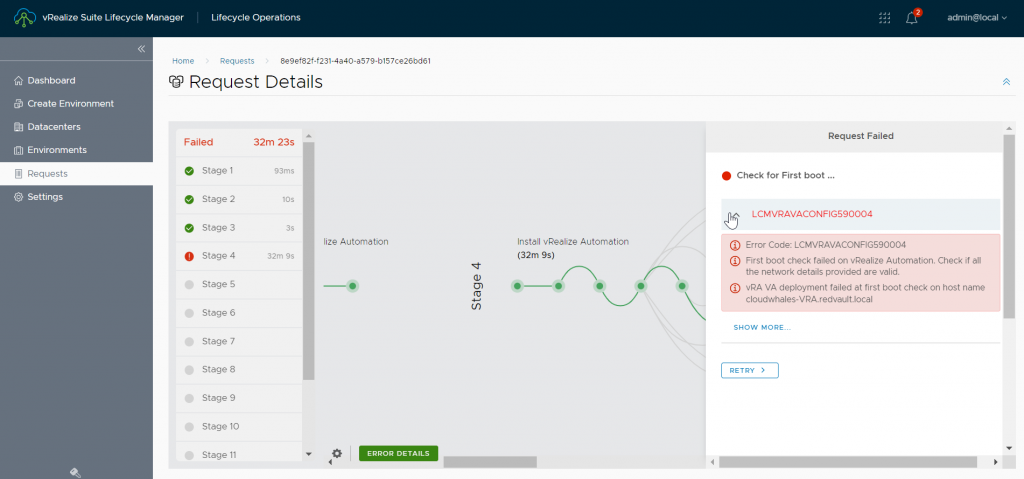Click the request ID breadcrumb text
Screen dimensions: 1024x479
pyautogui.click(x=355, y=61)
